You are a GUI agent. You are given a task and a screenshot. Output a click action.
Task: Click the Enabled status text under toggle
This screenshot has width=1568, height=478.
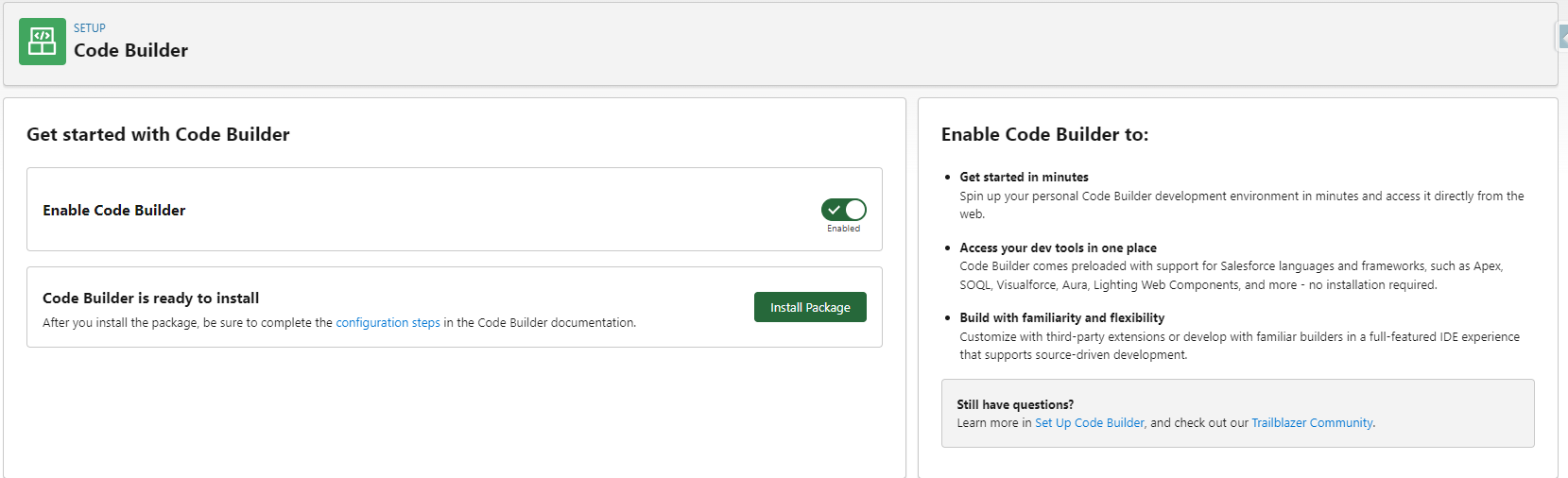[x=843, y=229]
